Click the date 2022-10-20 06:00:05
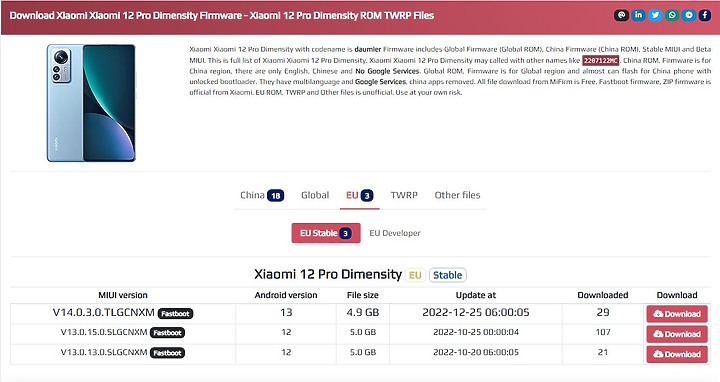The width and height of the screenshot is (720, 382). (x=476, y=352)
